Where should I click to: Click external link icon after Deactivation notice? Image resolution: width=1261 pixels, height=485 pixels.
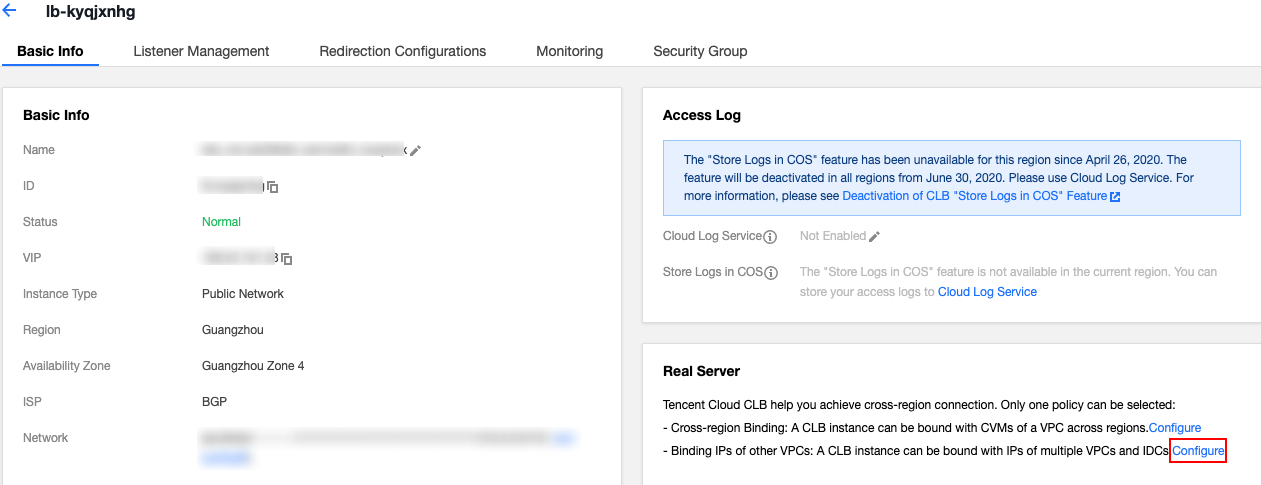(x=1115, y=197)
